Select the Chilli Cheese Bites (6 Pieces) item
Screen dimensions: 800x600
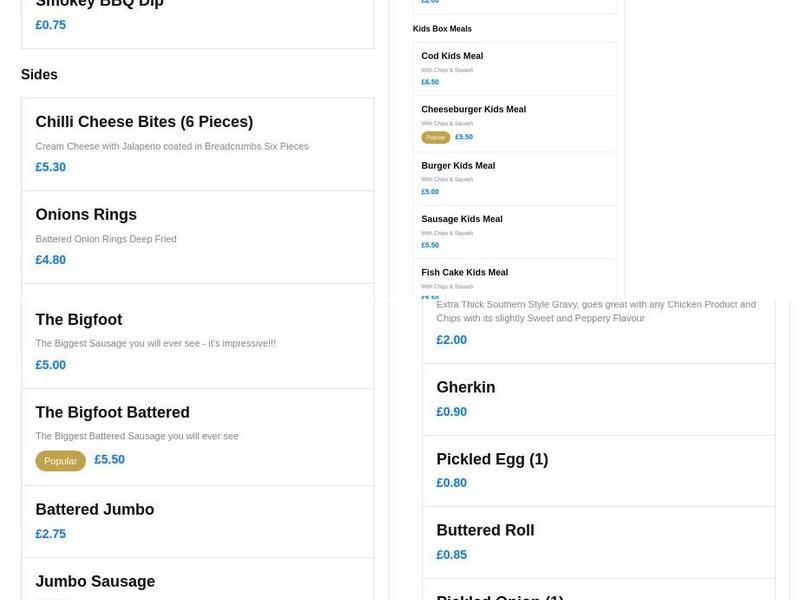pyautogui.click(x=144, y=122)
